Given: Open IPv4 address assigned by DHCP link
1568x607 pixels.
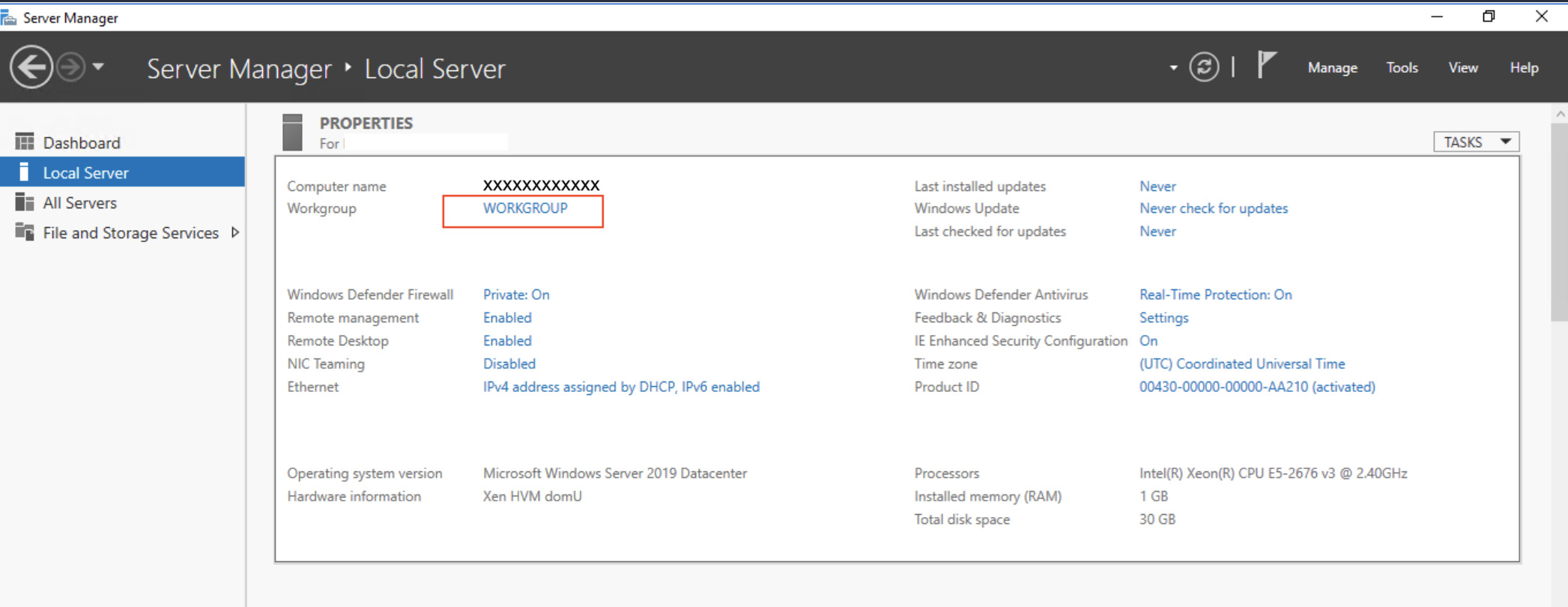Looking at the screenshot, I should pyautogui.click(x=621, y=387).
